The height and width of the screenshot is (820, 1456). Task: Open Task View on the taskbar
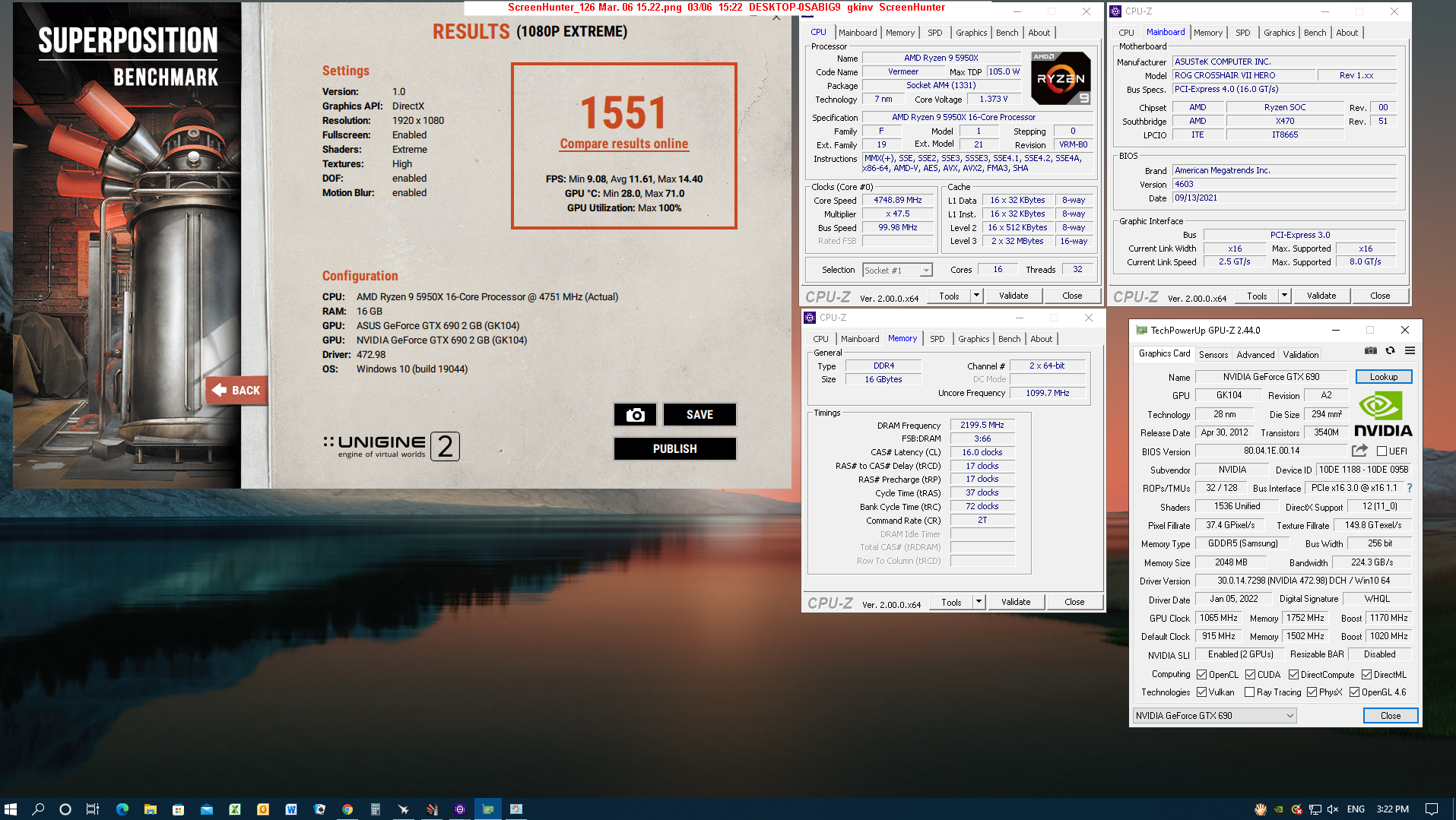[x=92, y=809]
